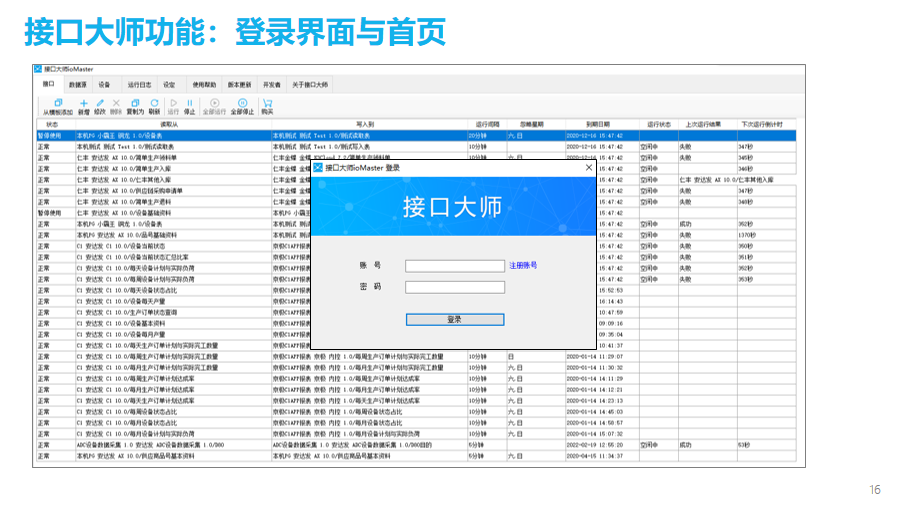Screen dimensions: 907x509
Task: Open the 运行日志 tab
Action: pyautogui.click(x=140, y=85)
